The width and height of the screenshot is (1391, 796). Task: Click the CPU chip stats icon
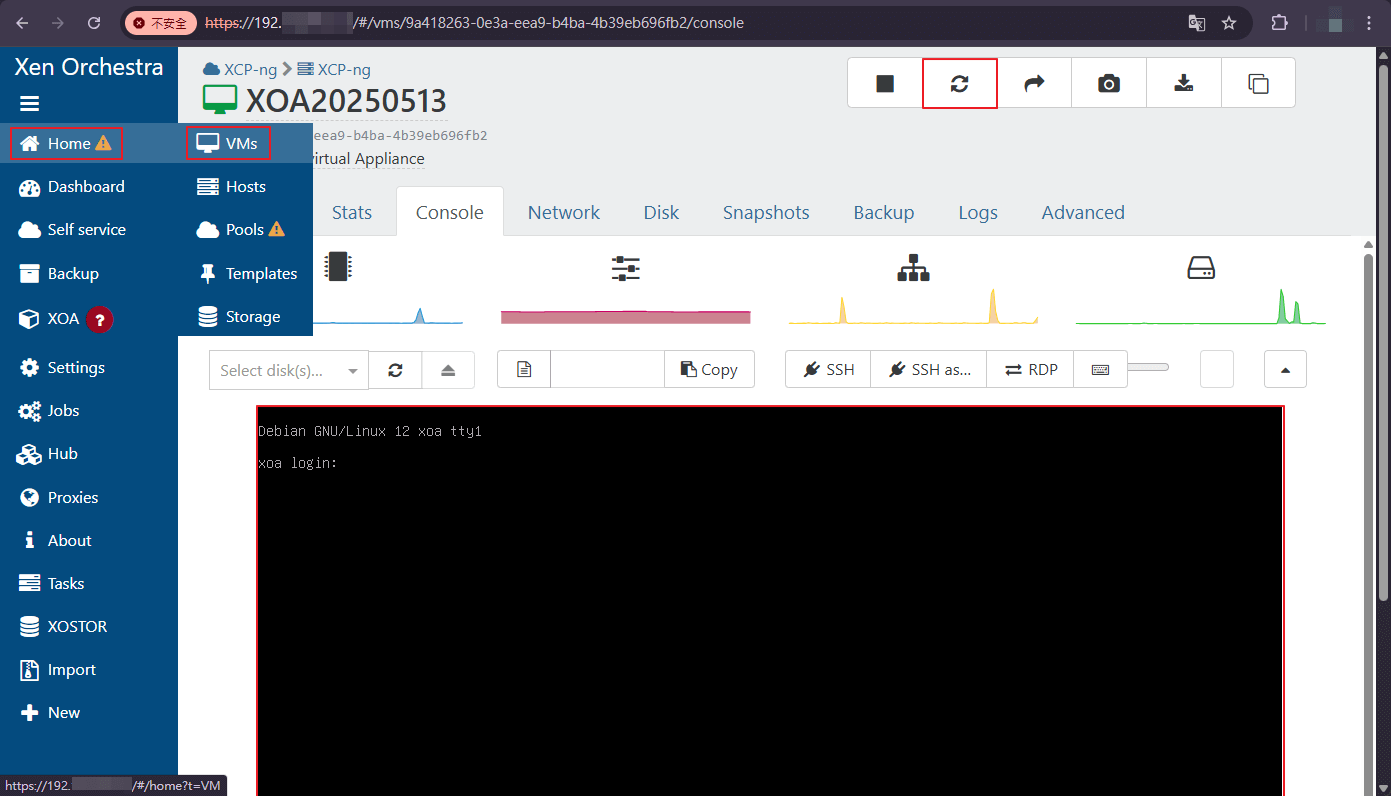339,267
